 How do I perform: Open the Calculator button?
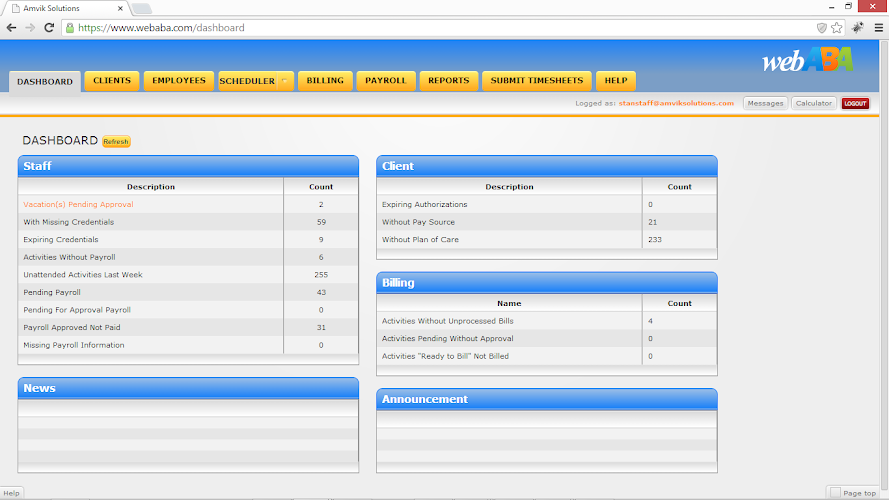point(813,103)
